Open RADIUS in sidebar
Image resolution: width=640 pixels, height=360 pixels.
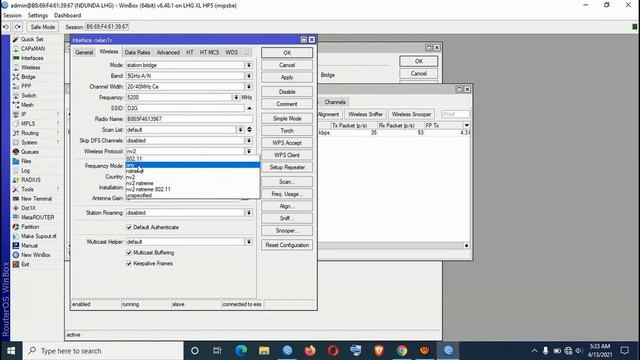(31, 180)
